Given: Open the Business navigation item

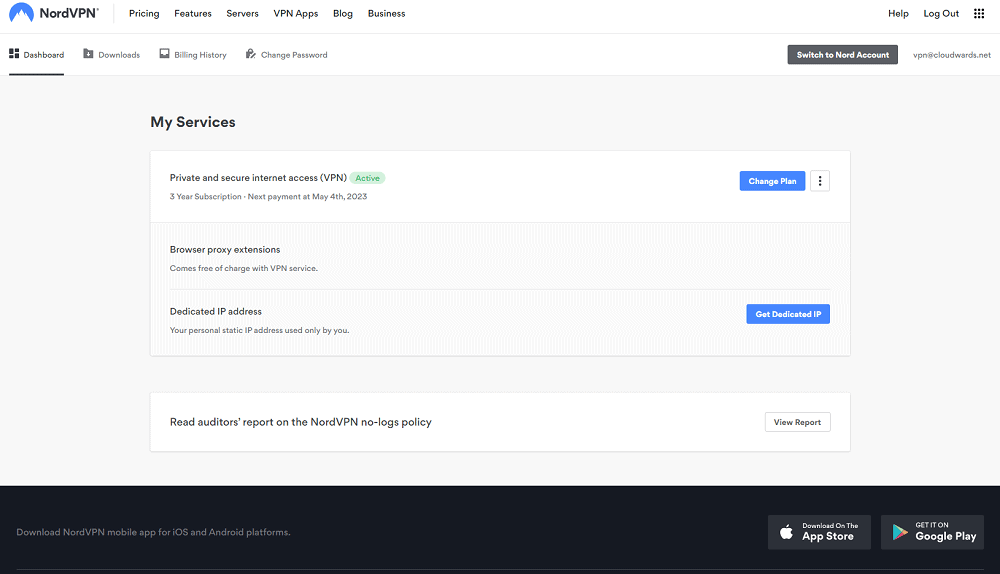Looking at the screenshot, I should click(x=386, y=13).
